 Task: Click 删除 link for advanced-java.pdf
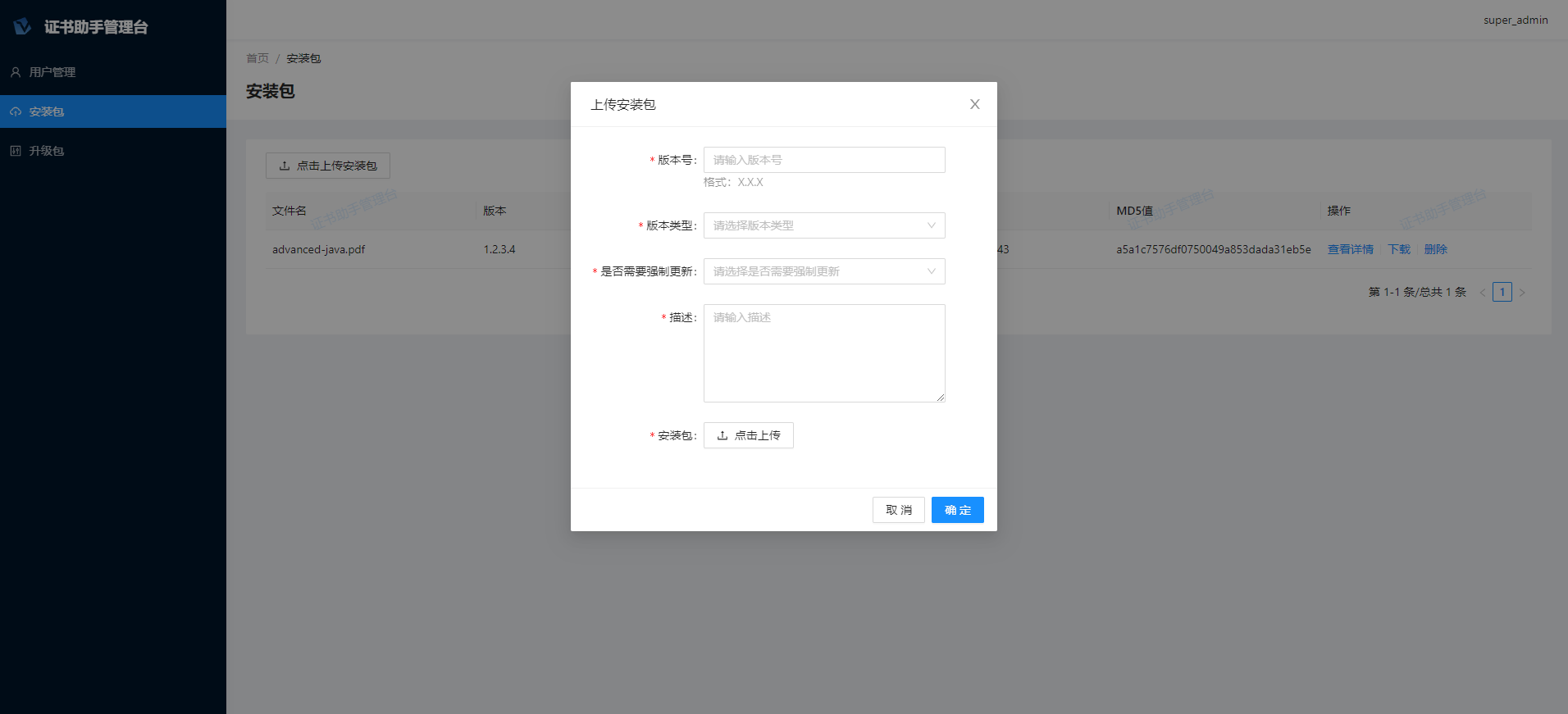(x=1436, y=249)
